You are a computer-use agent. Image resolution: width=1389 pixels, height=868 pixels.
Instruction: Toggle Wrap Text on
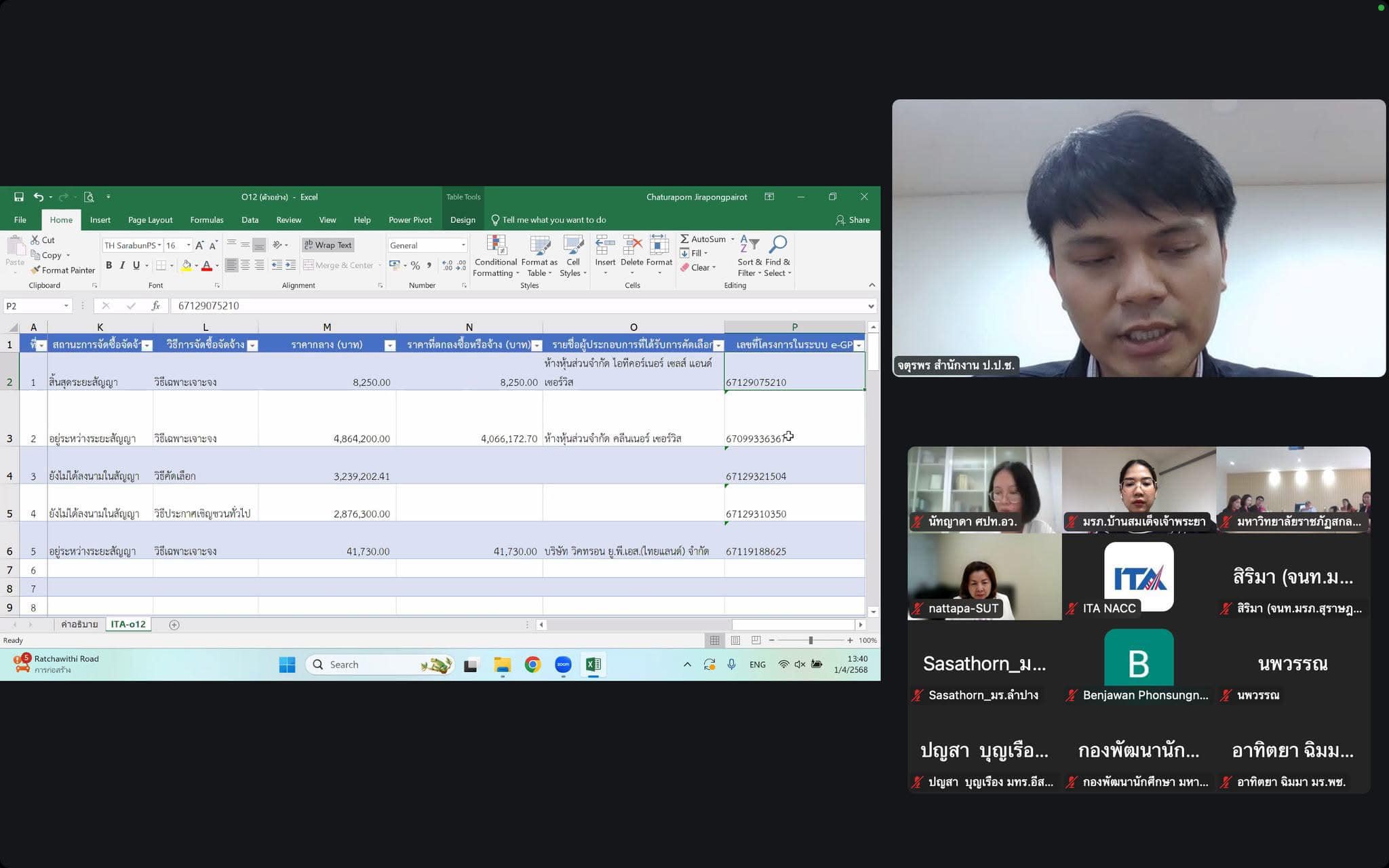click(x=328, y=245)
